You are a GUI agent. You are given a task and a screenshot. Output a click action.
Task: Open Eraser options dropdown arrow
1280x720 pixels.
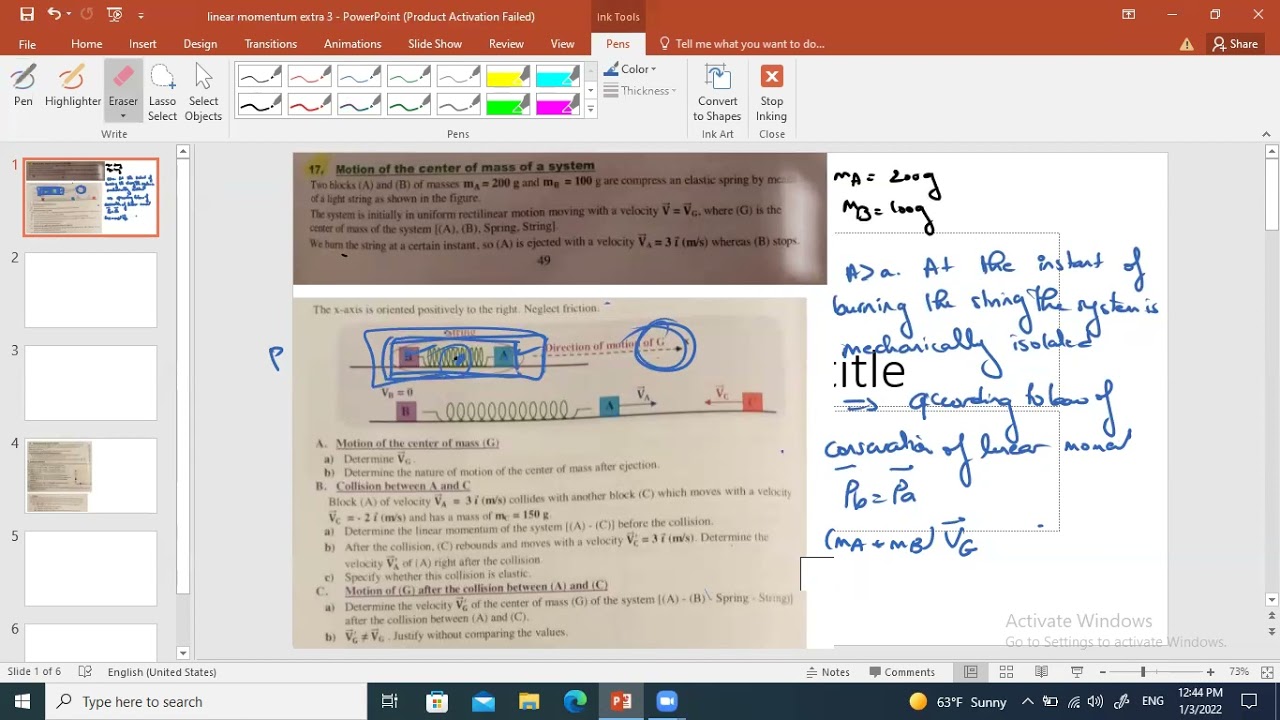click(123, 115)
